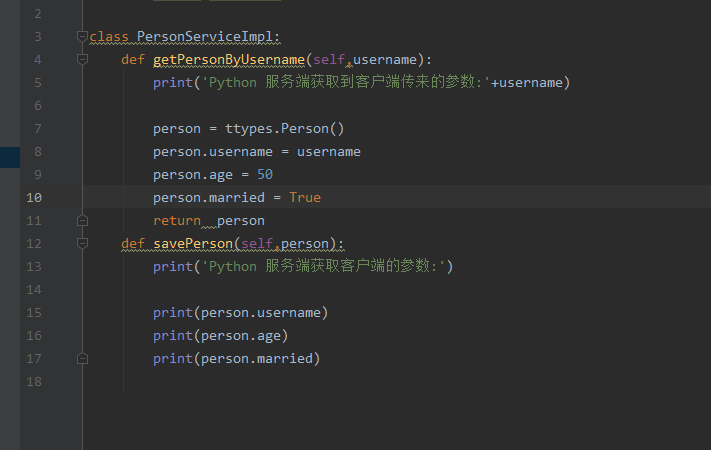
Task: Click line number 5 in the gutter
Action: pyautogui.click(x=37, y=82)
